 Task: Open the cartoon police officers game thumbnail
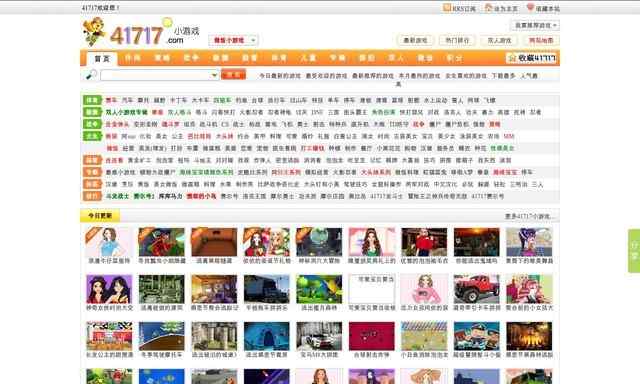(476, 336)
